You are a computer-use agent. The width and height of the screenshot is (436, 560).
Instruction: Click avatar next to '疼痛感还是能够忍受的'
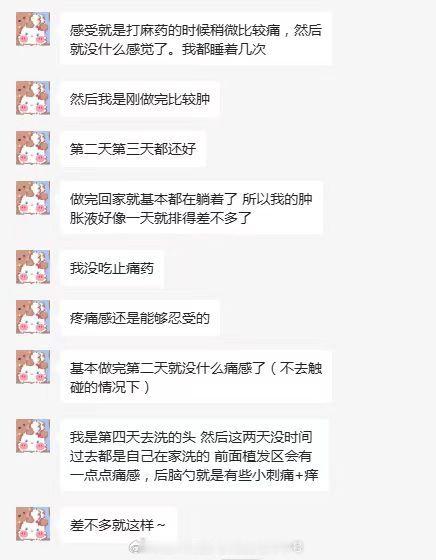(x=33, y=317)
